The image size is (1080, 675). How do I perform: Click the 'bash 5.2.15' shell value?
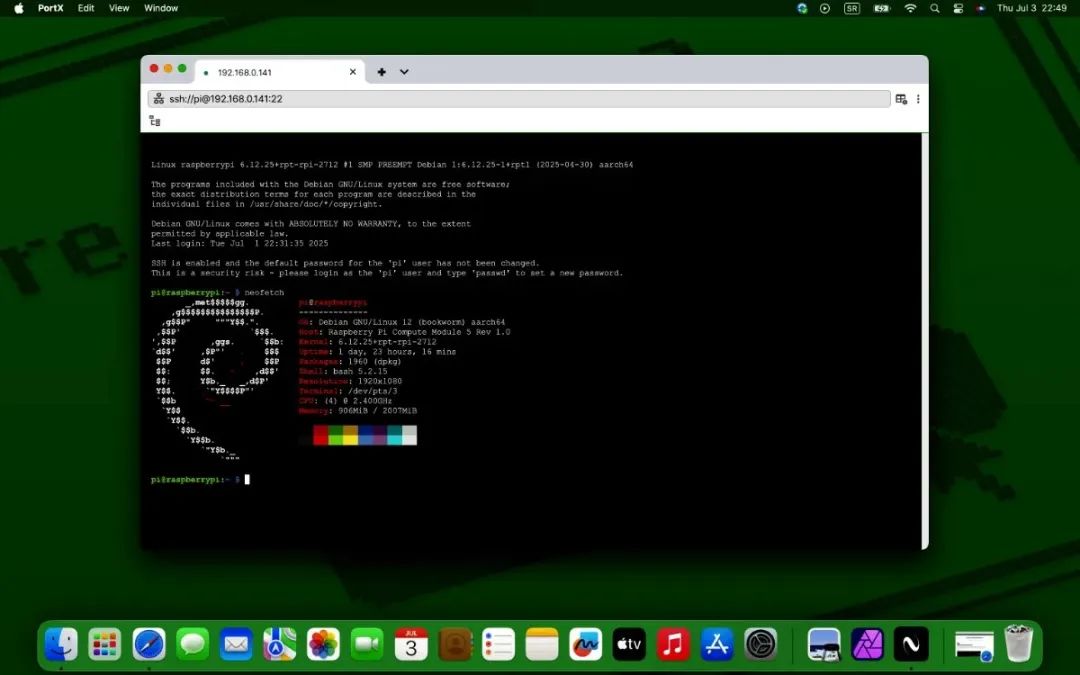(362, 371)
